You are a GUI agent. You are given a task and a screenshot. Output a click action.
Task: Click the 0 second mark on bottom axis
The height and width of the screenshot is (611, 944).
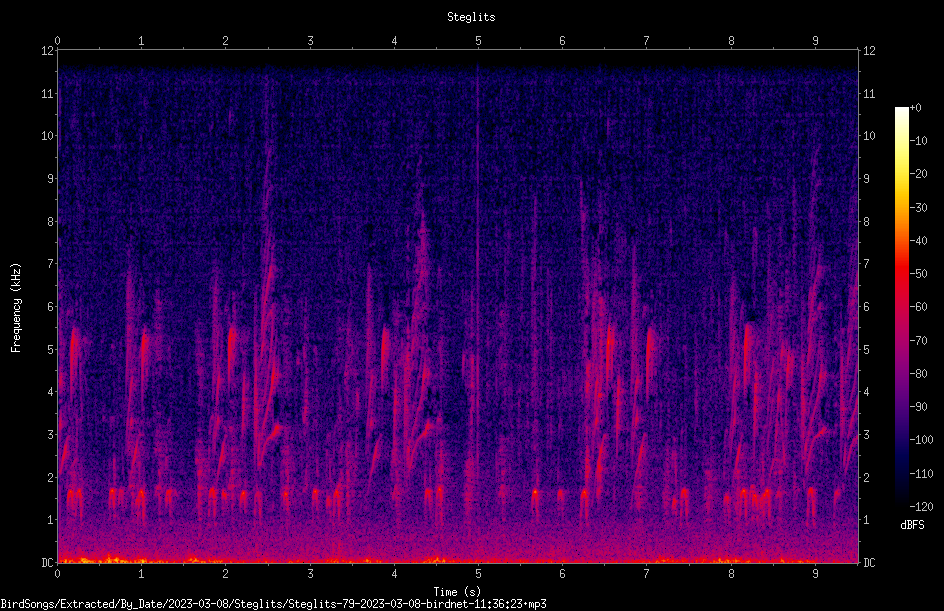[x=57, y=574]
